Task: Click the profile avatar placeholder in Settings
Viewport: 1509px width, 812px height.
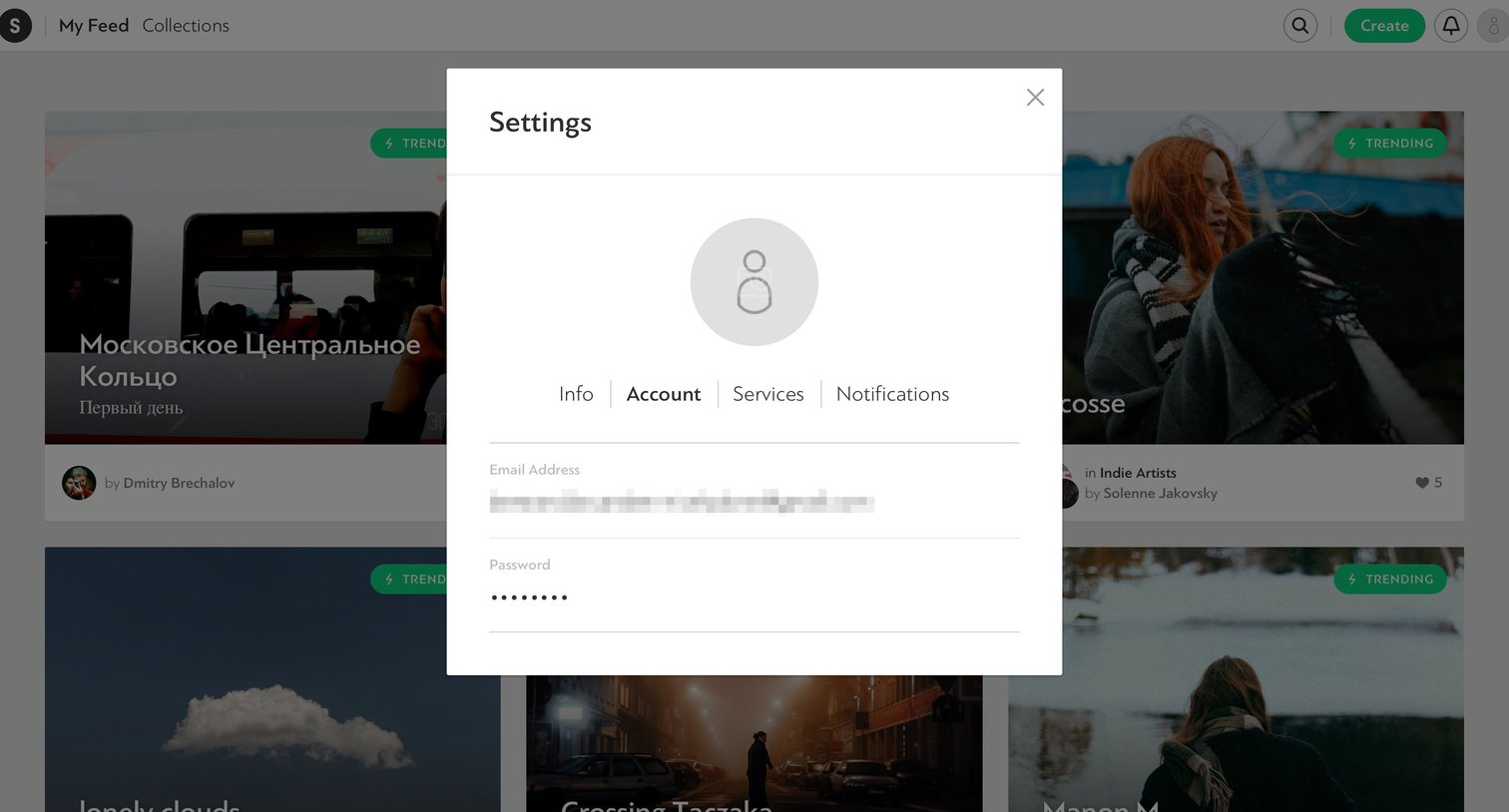Action: (x=754, y=282)
